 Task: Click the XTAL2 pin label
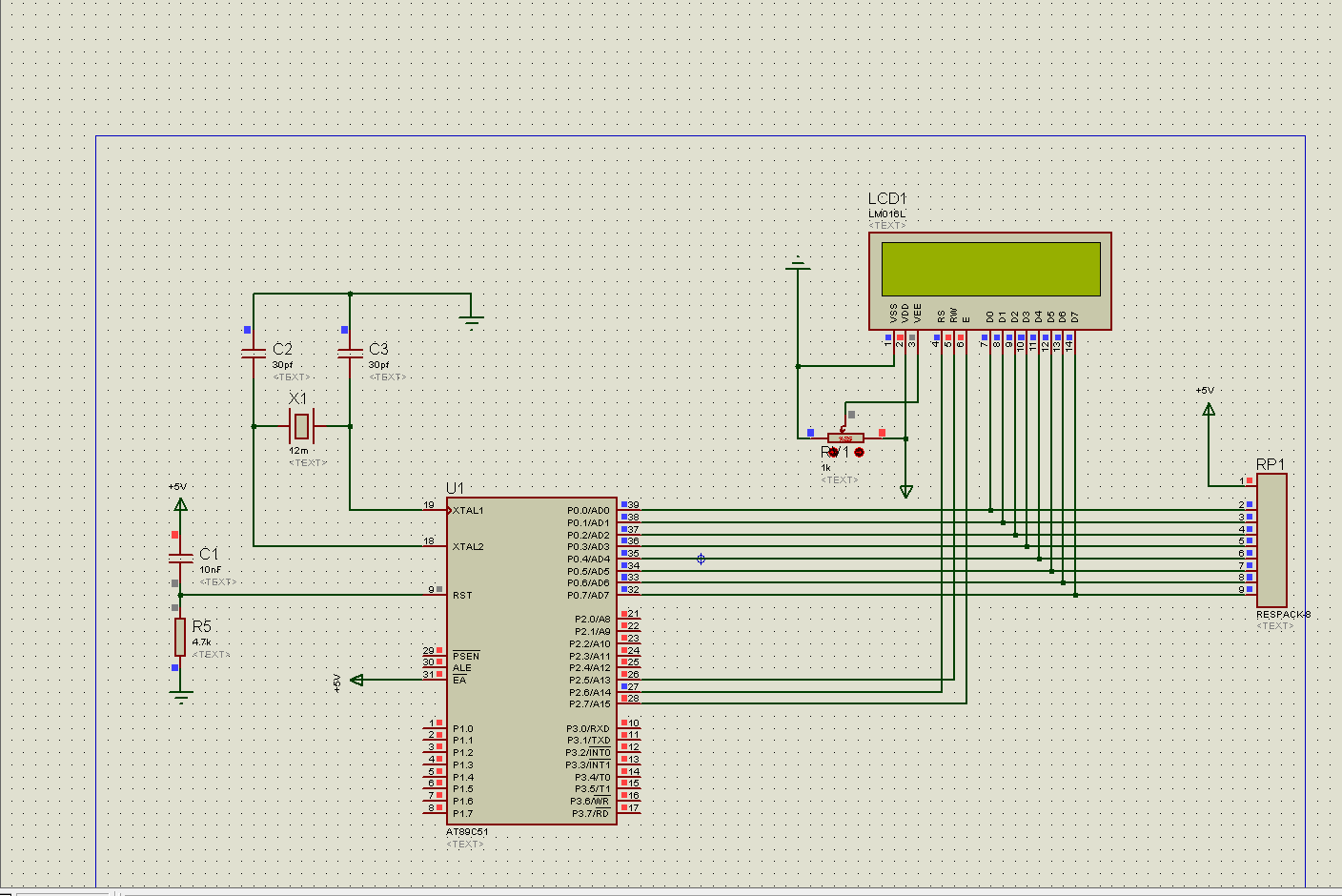(468, 547)
